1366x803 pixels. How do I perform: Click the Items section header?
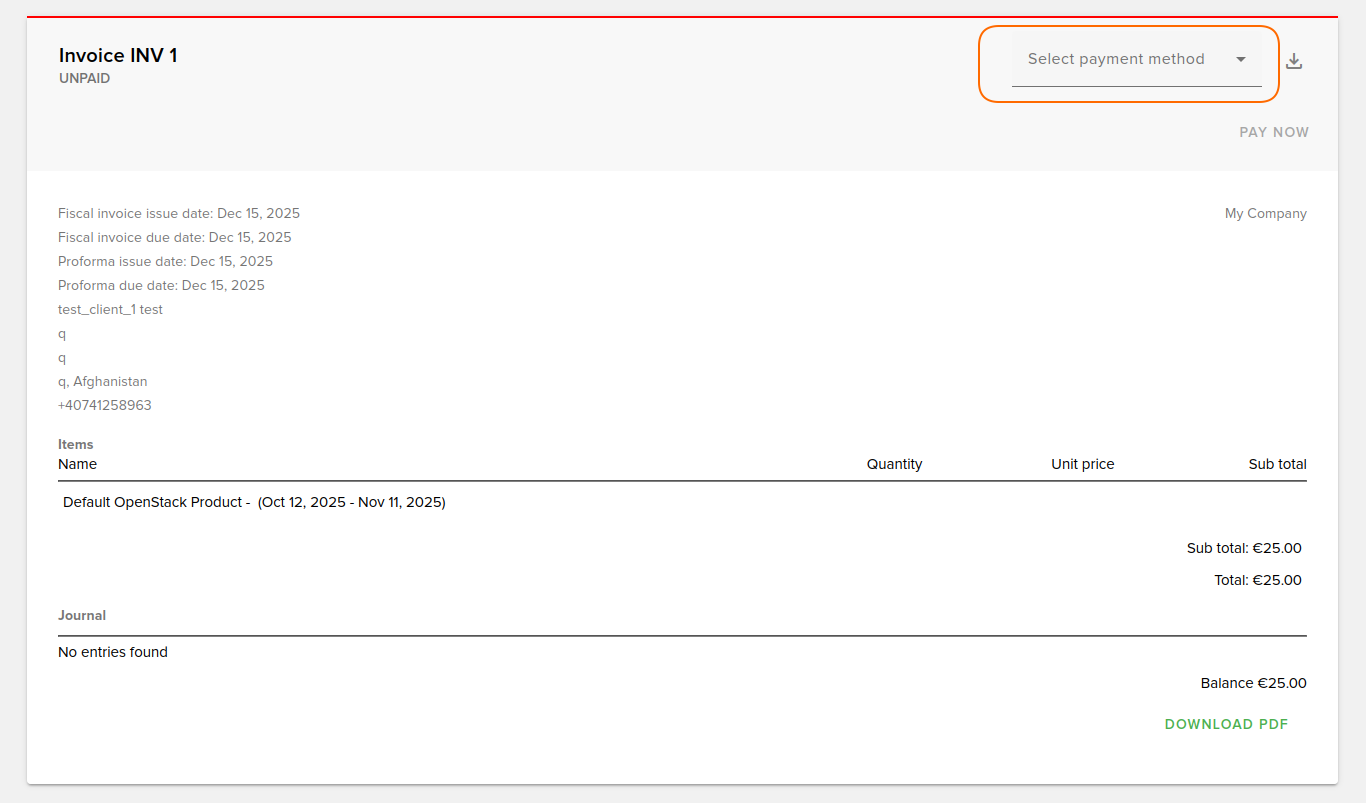(x=75, y=444)
